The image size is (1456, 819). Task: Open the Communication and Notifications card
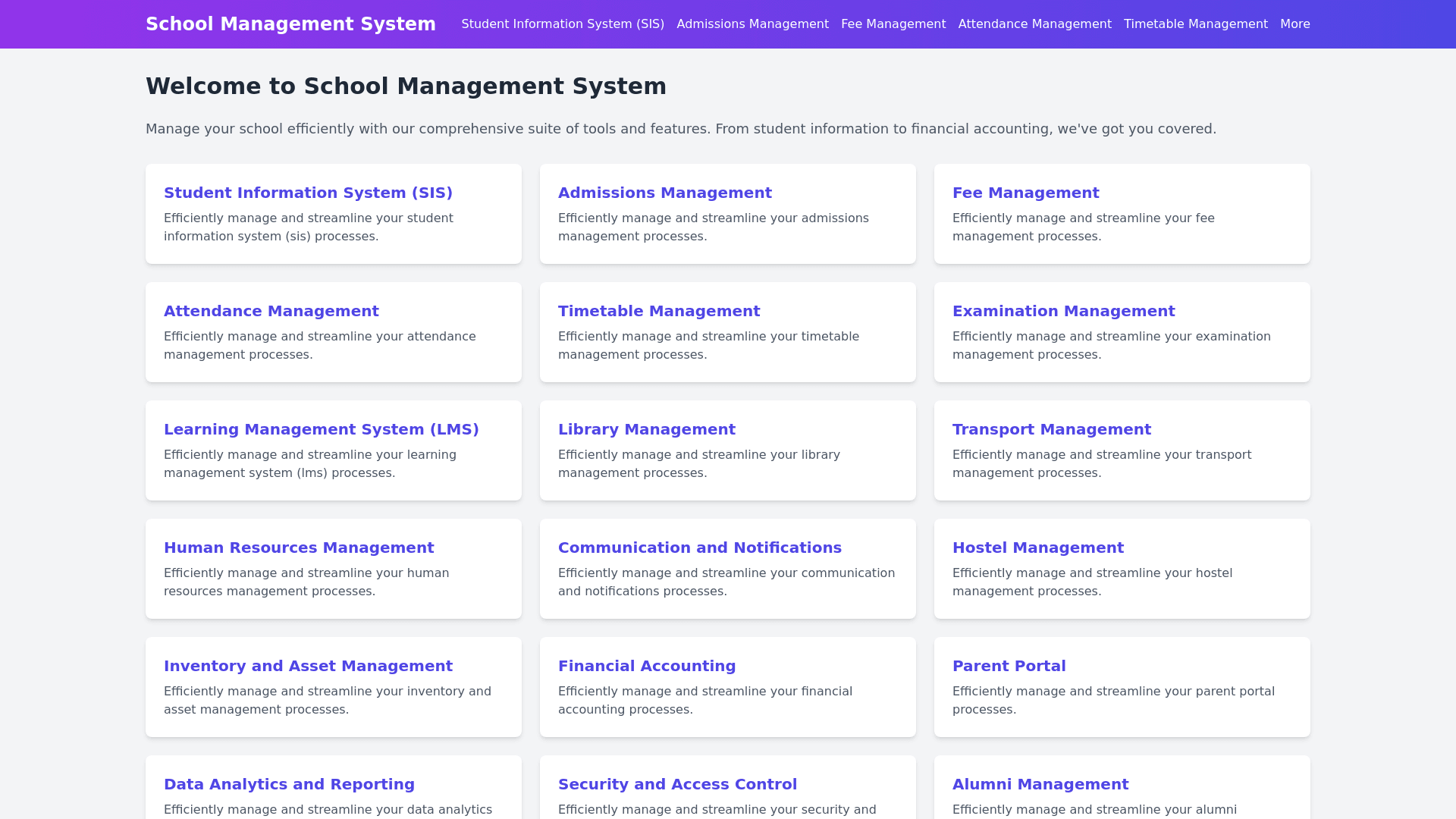[699, 548]
